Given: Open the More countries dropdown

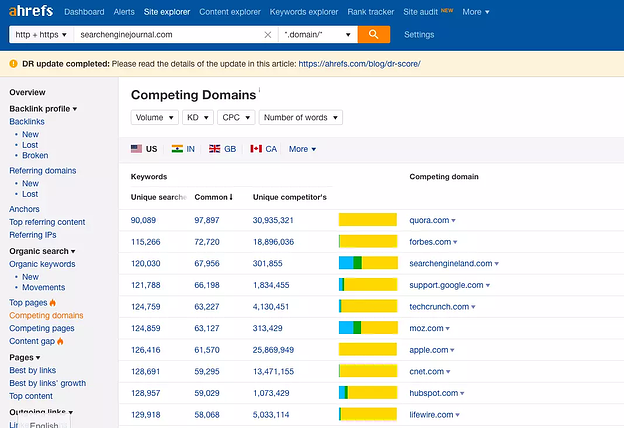Looking at the screenshot, I should [302, 149].
